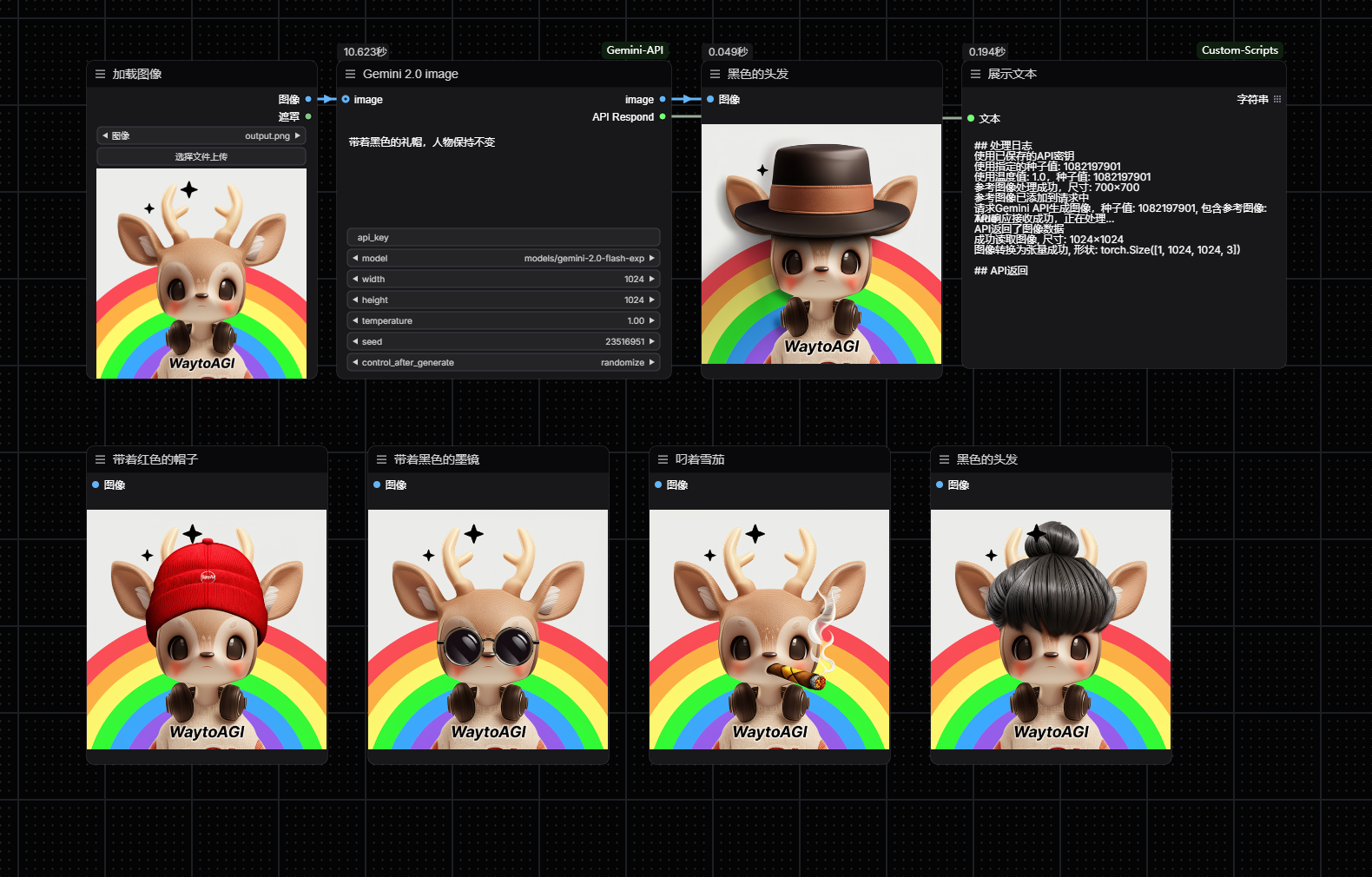
Task: Decrease width value with left arrow
Action: 355,279
